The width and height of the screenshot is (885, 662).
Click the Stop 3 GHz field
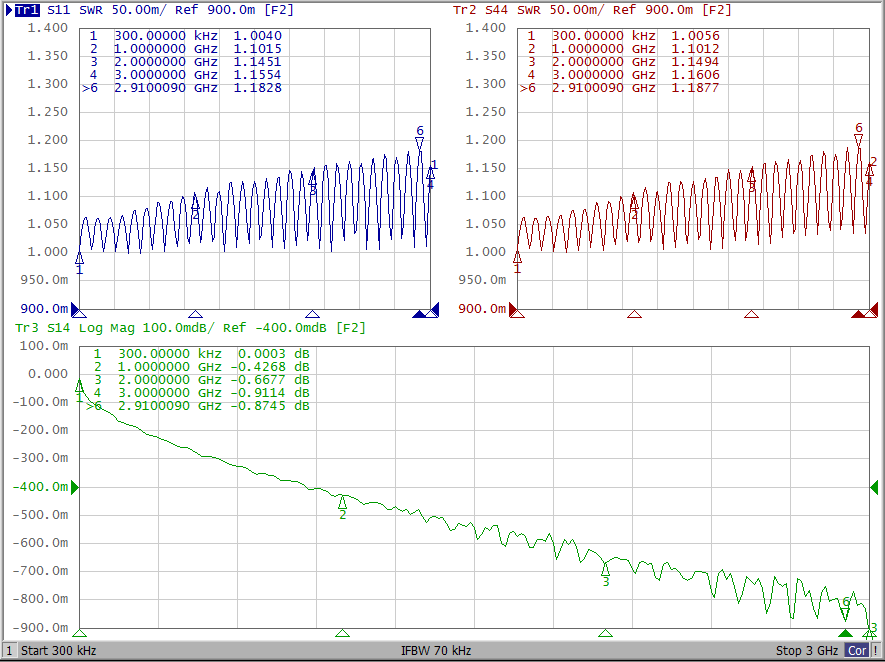point(807,651)
